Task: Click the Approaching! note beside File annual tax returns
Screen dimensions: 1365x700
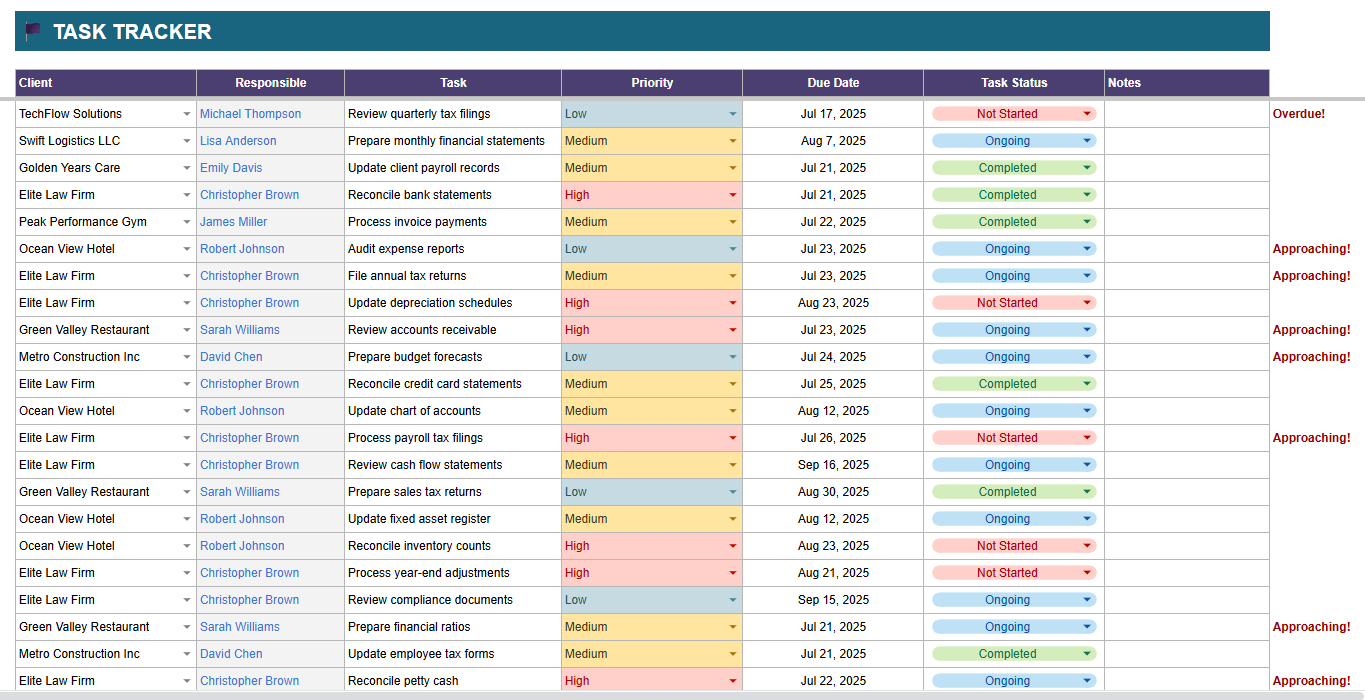Action: point(1312,275)
